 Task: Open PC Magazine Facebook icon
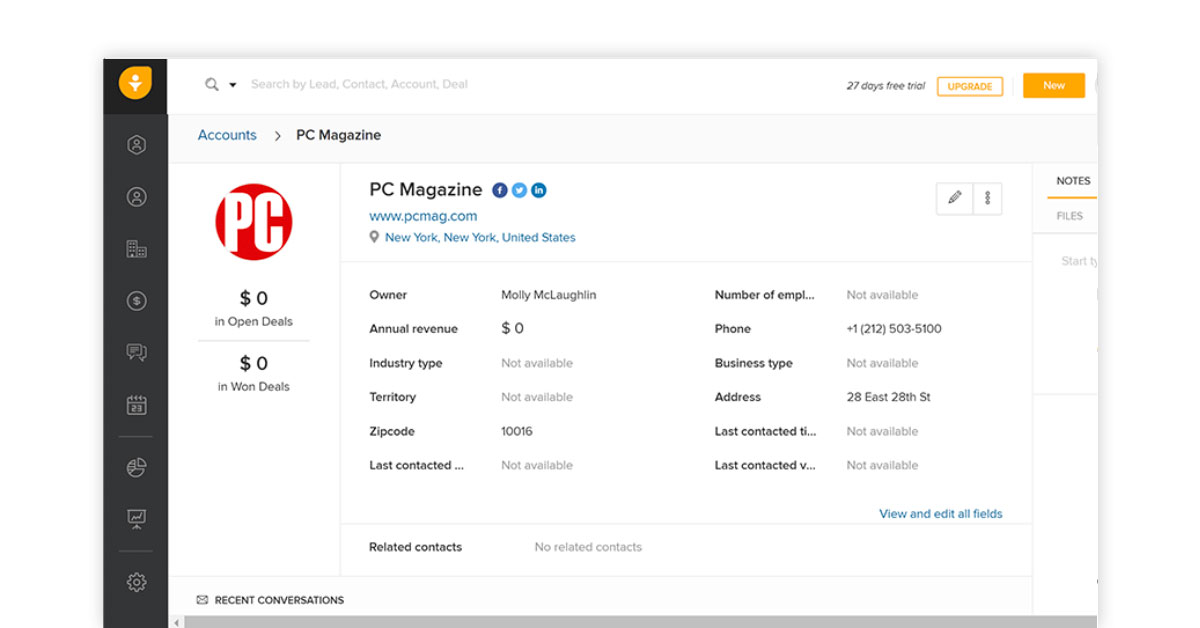point(500,190)
